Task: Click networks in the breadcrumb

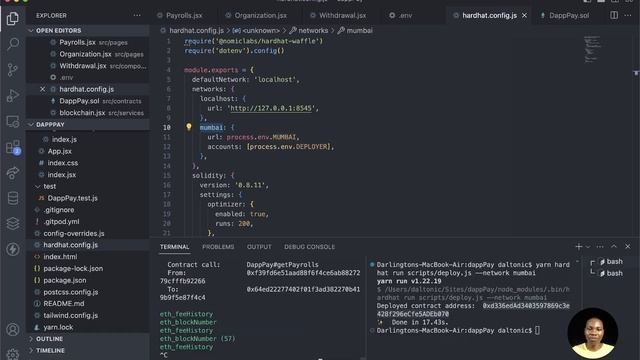Action: click(x=313, y=31)
